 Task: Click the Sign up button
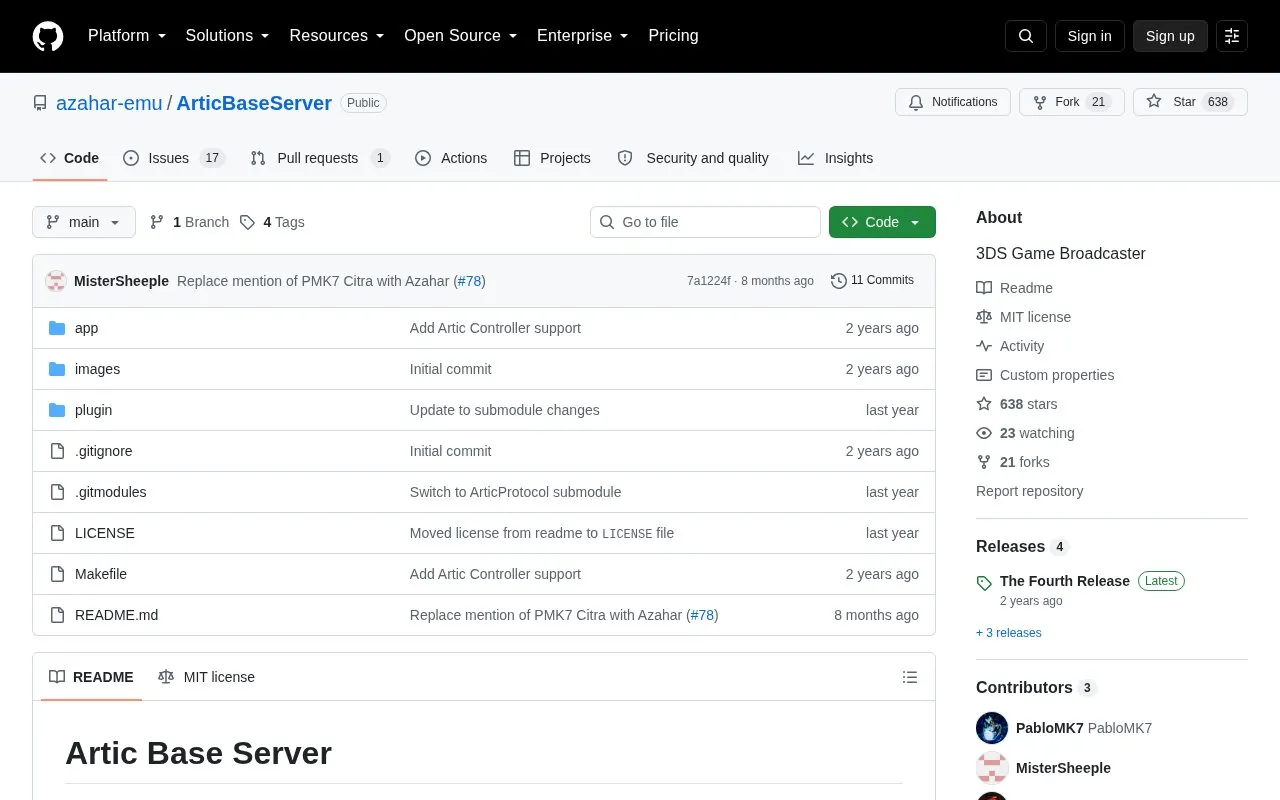point(1170,36)
